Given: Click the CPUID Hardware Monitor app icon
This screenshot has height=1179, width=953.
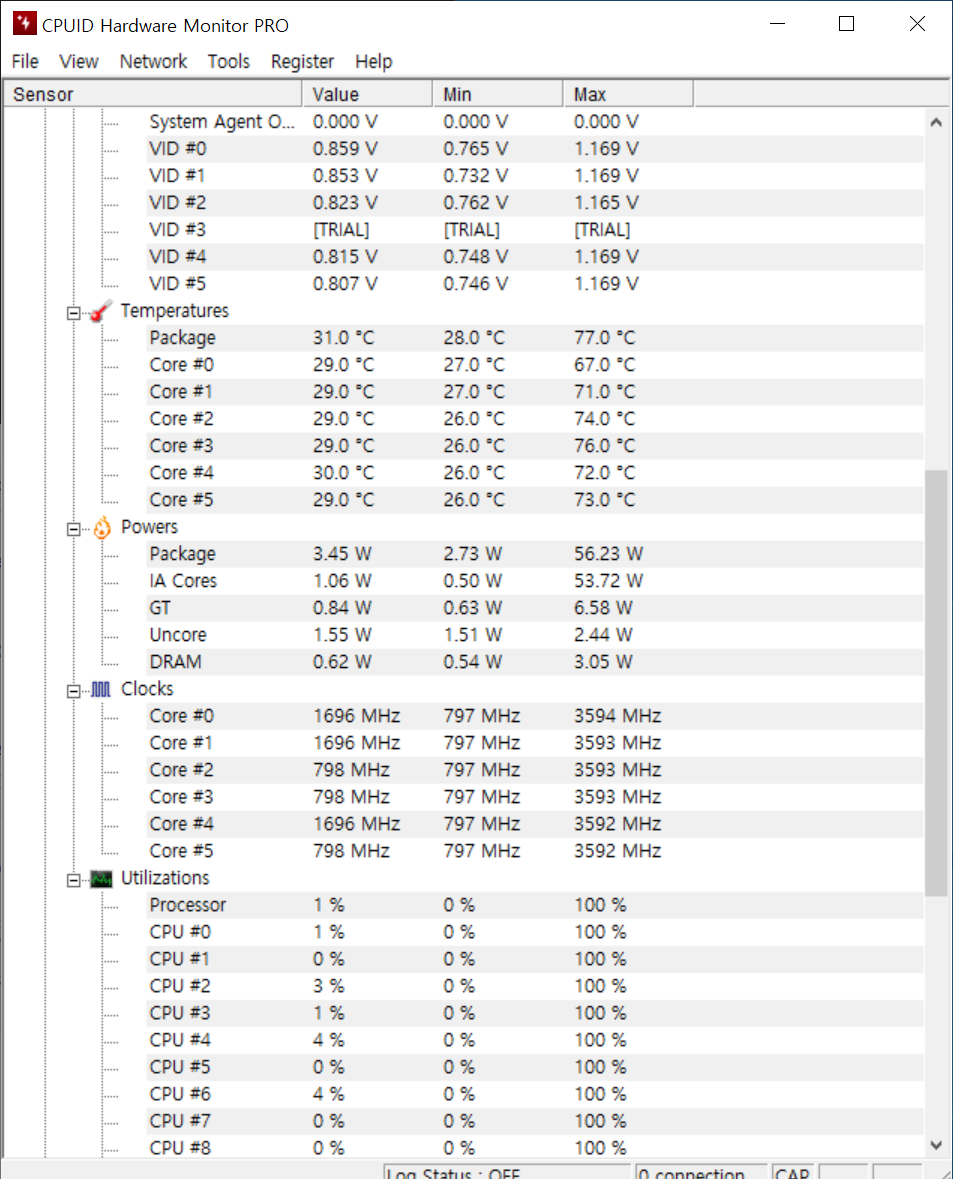Looking at the screenshot, I should coord(24,23).
